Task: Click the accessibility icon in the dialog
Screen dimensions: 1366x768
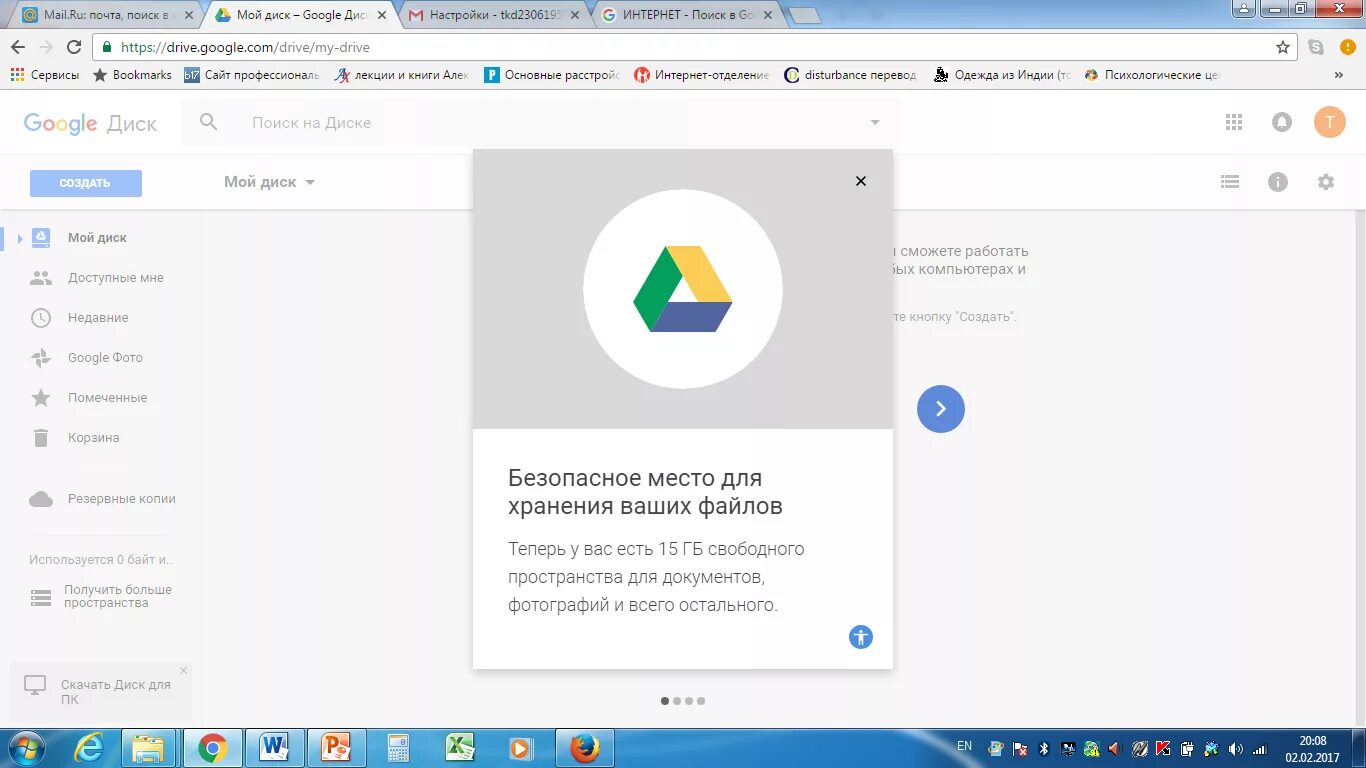Action: tap(861, 637)
